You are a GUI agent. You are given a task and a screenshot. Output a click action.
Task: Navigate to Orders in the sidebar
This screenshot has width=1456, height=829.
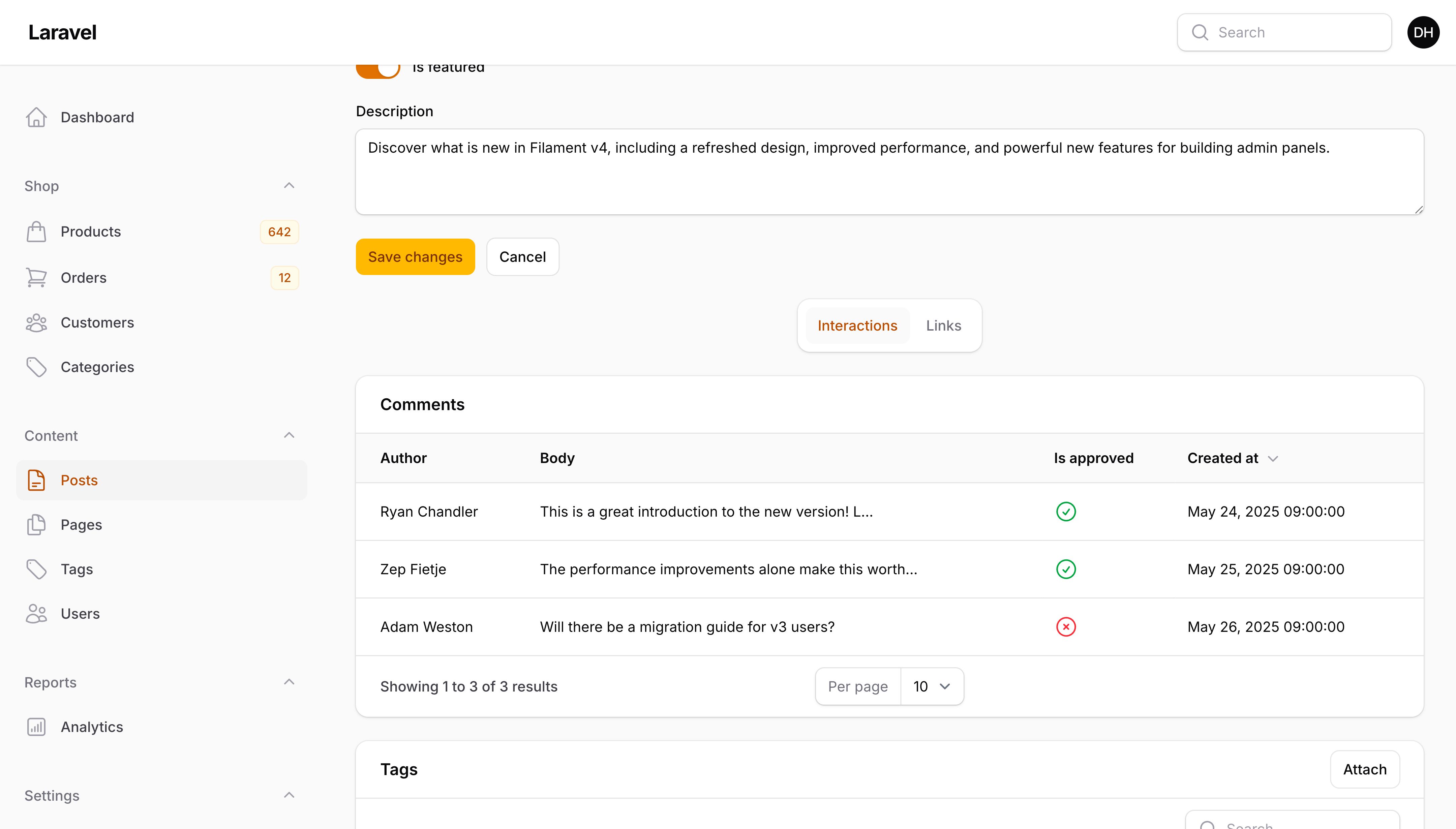[162, 277]
